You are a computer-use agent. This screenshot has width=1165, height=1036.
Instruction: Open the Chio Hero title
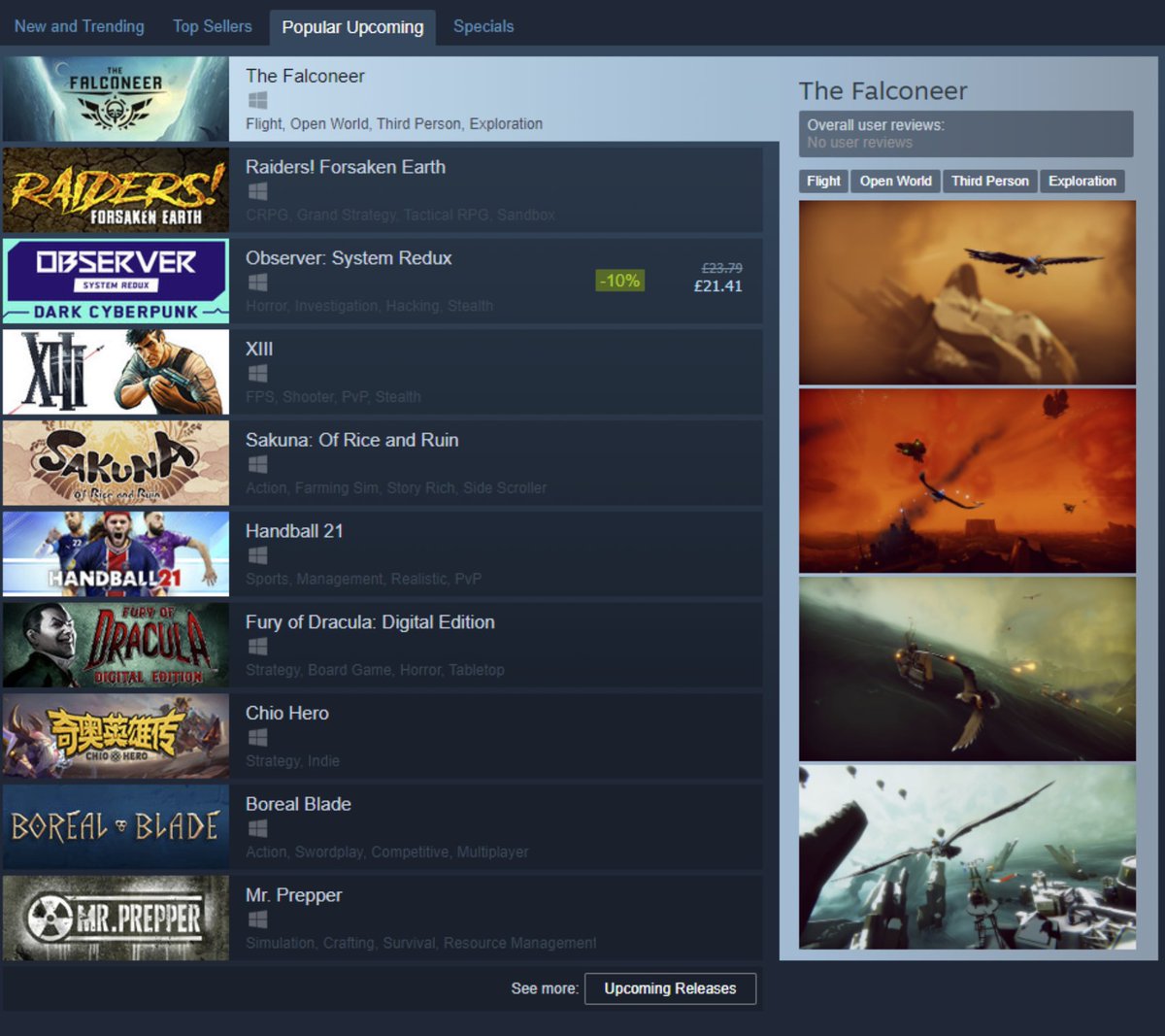click(x=287, y=713)
